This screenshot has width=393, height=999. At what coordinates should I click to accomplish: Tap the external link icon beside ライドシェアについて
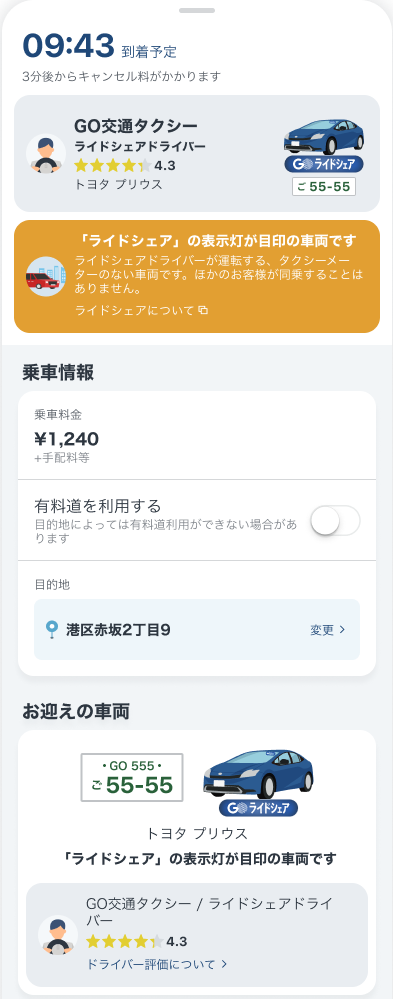tap(203, 310)
